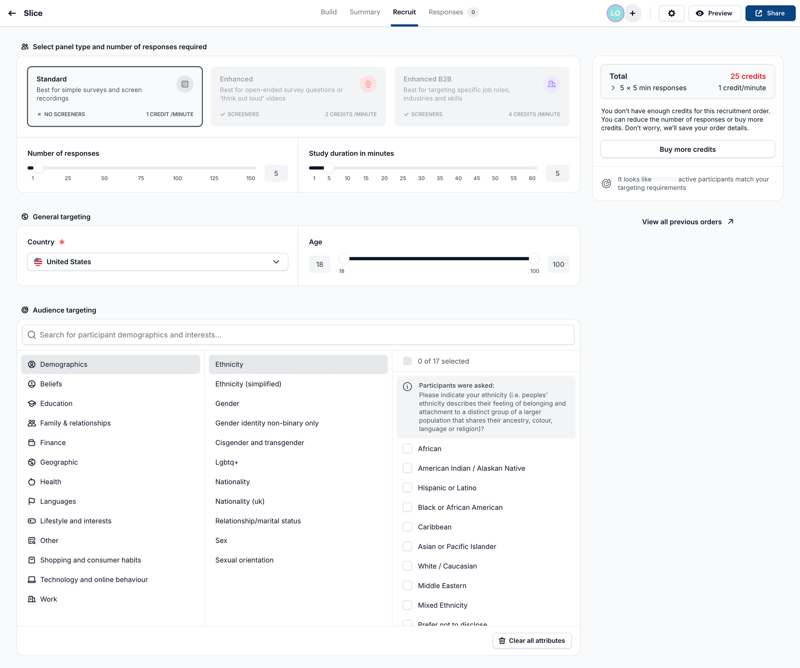Screen dimensions: 800x668
Task: Open the settings gear in the top bar
Action: 670,13
